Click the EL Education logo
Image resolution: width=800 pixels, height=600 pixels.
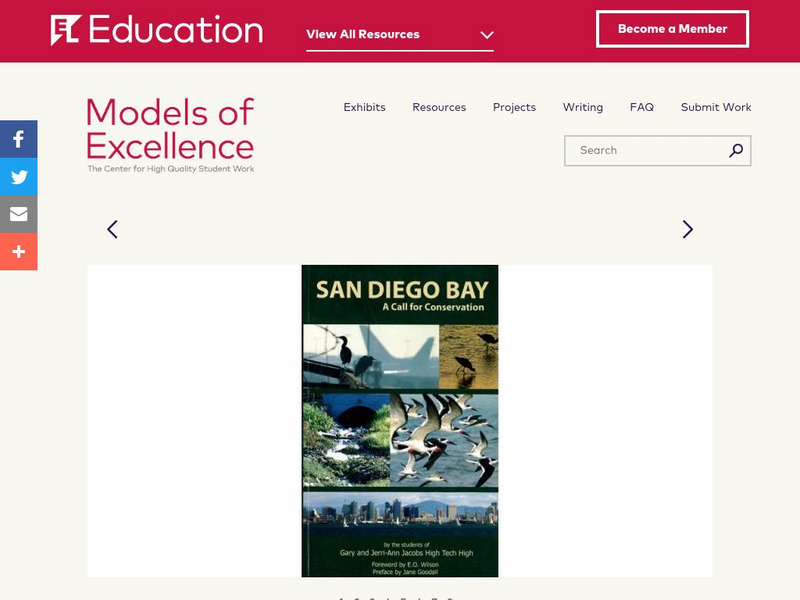(157, 30)
